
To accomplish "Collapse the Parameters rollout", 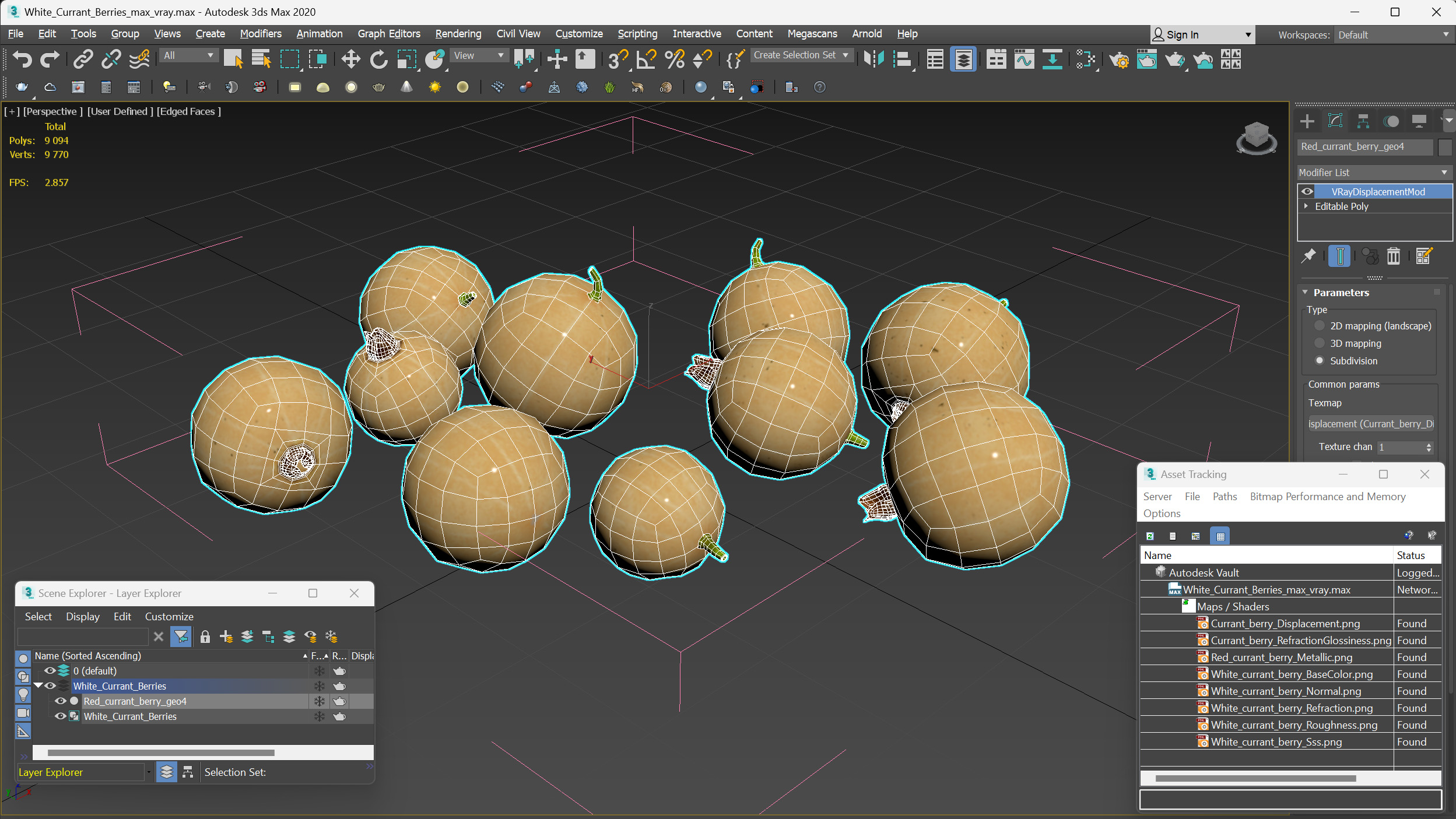I will coord(1305,292).
